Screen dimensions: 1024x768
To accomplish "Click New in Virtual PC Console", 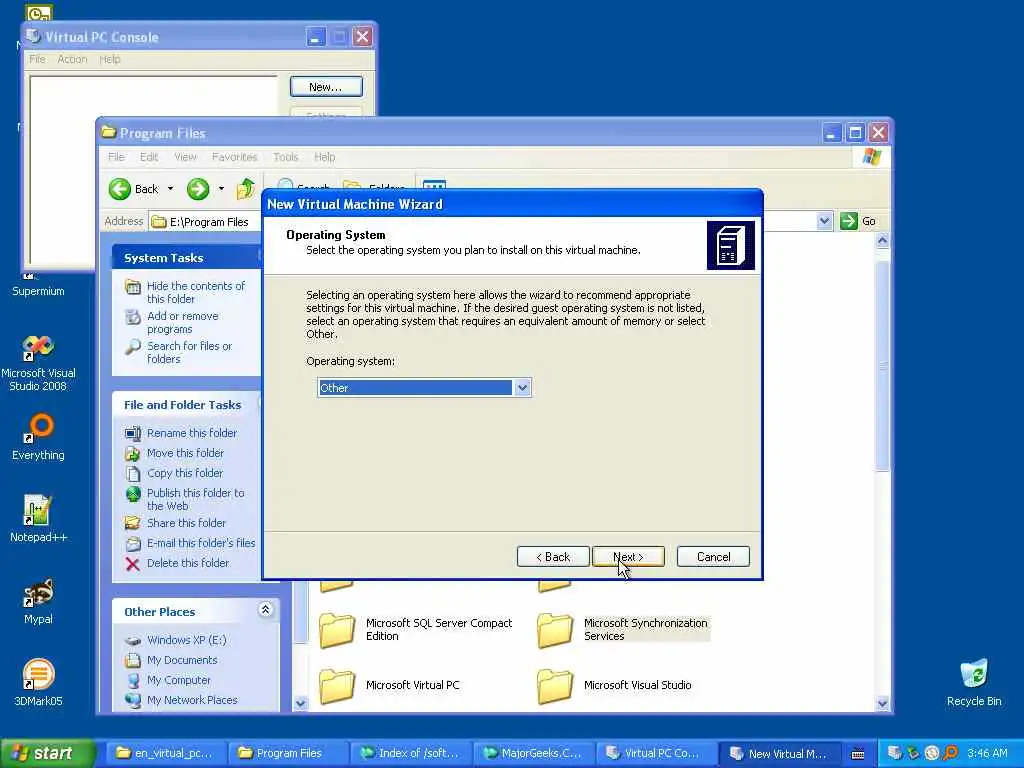I will click(326, 87).
